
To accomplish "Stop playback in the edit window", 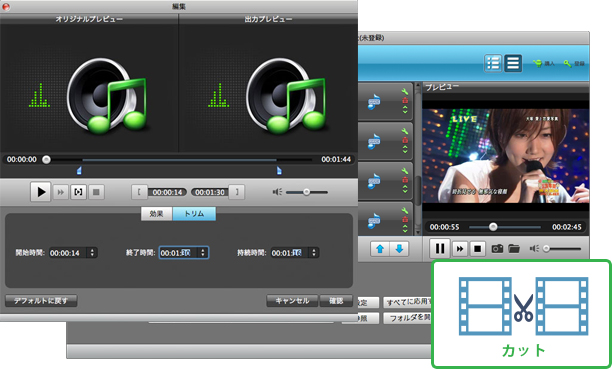I will [x=96, y=192].
